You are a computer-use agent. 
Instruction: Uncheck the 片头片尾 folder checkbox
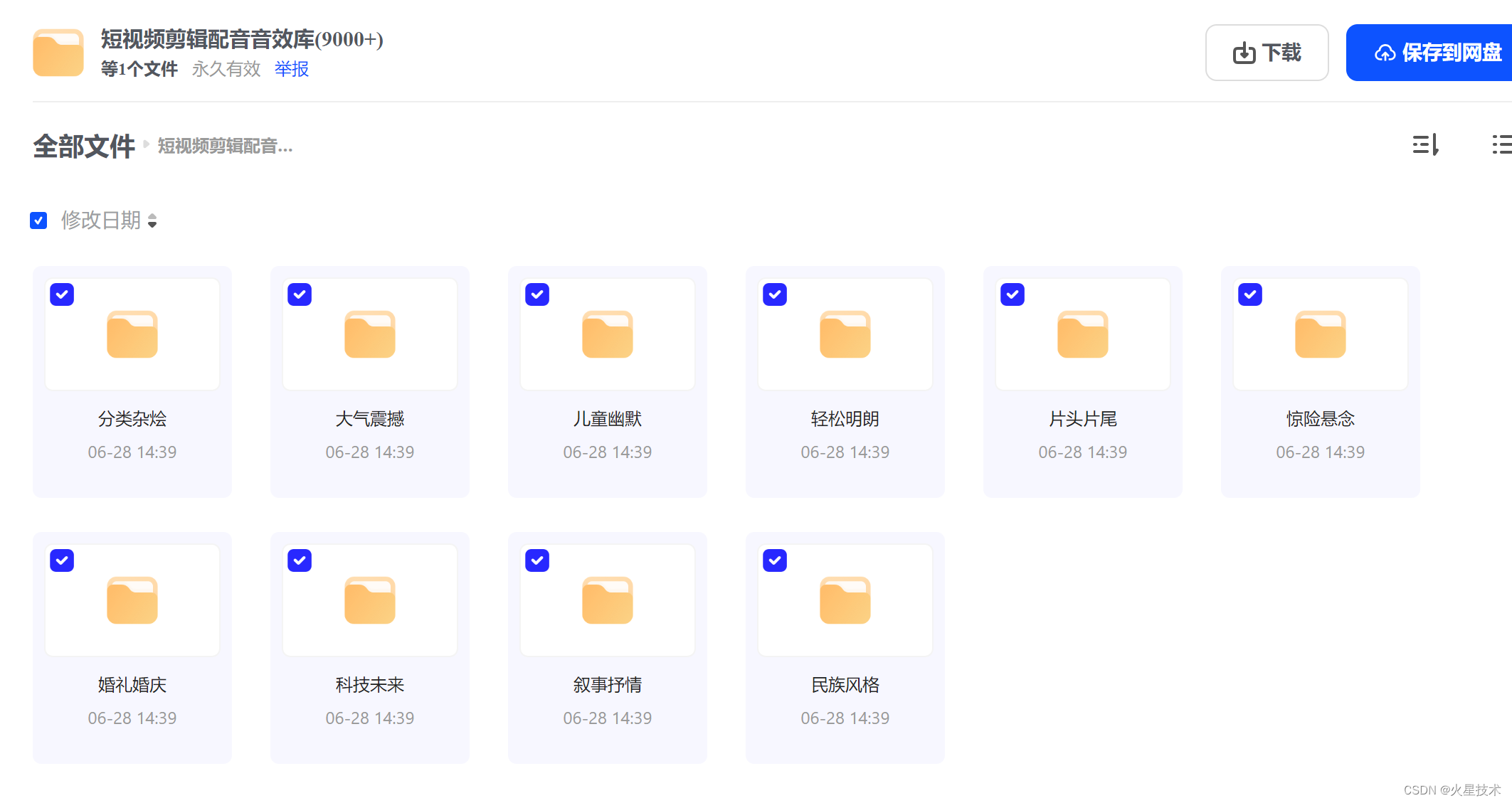[x=1013, y=294]
